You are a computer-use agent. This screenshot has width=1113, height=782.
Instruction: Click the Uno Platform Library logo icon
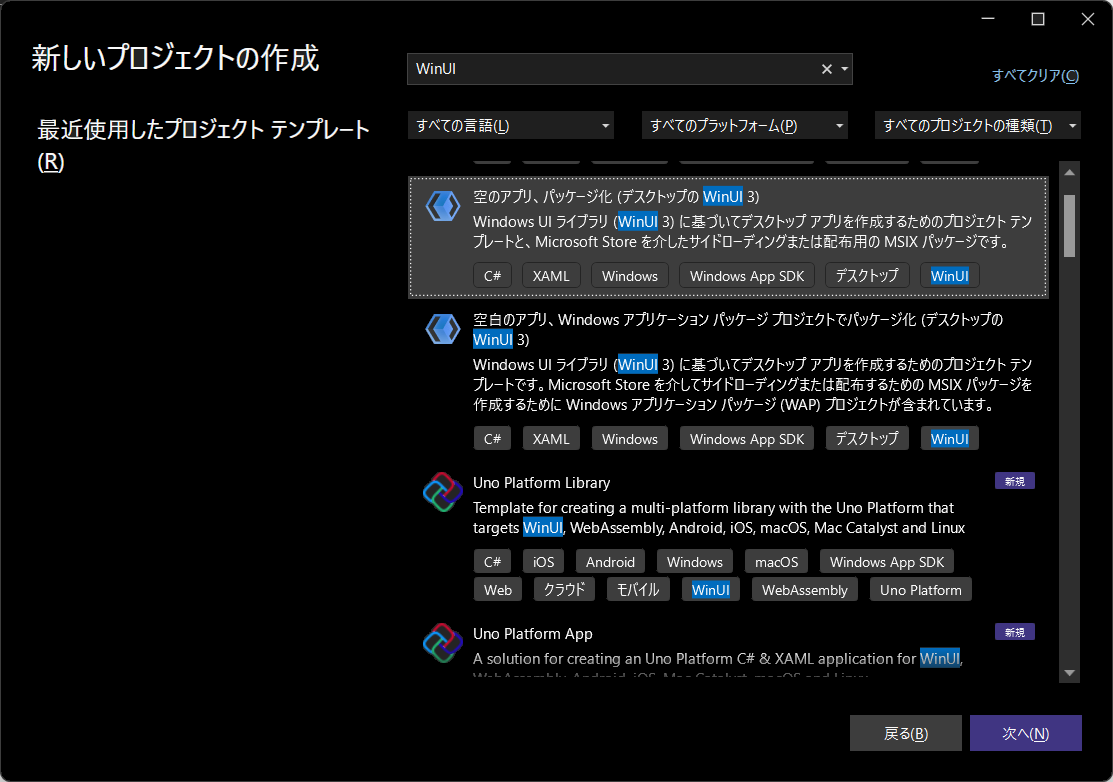click(x=443, y=492)
